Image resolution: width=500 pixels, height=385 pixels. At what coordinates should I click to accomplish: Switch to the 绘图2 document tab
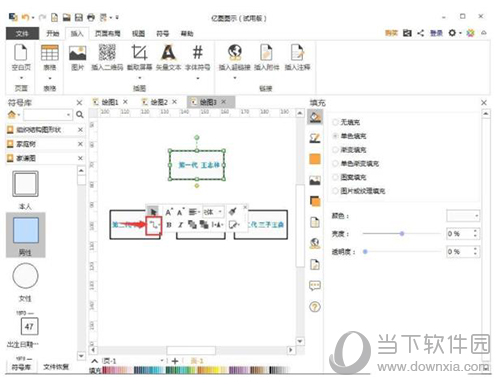tap(159, 102)
